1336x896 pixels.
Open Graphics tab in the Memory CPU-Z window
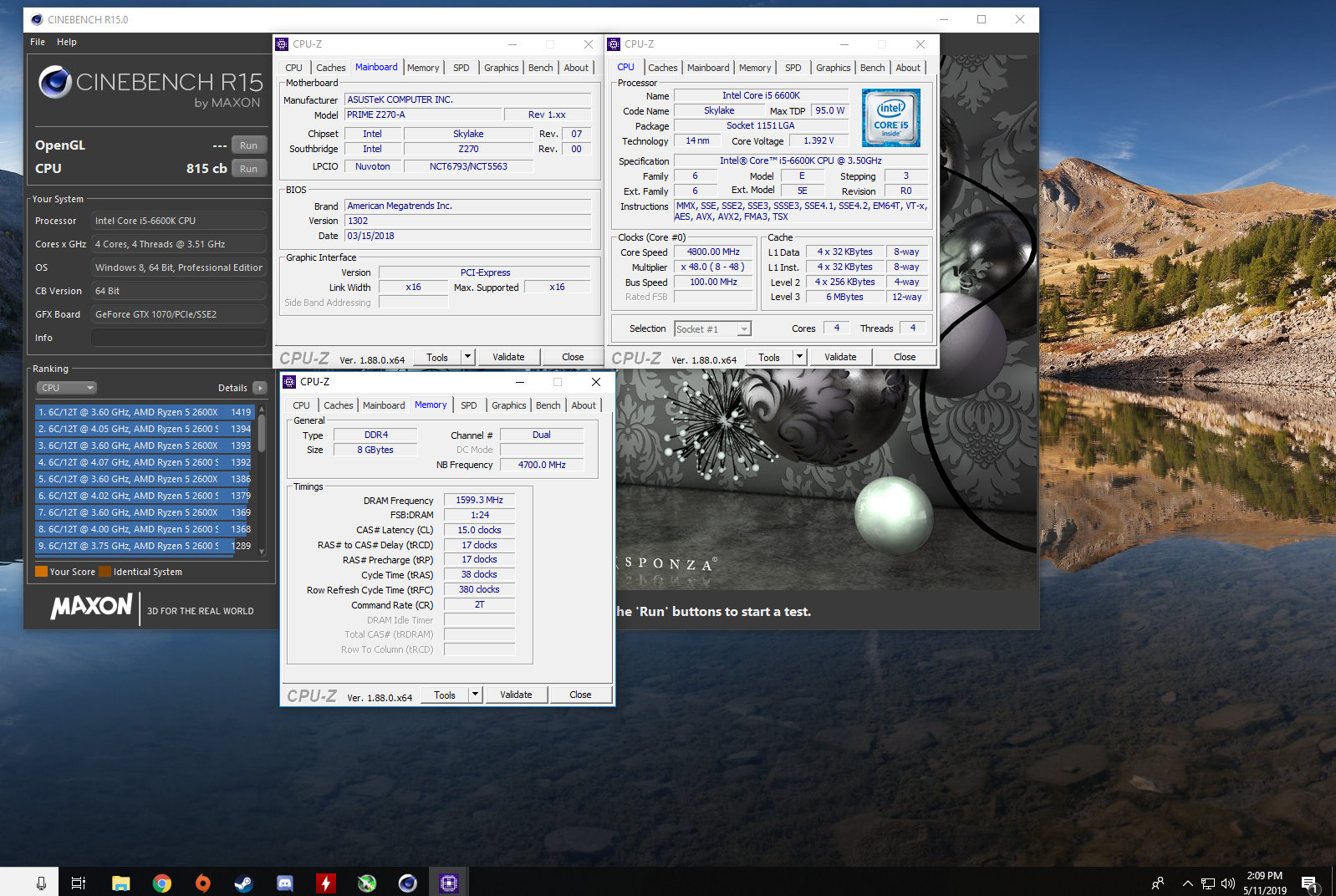coord(509,405)
